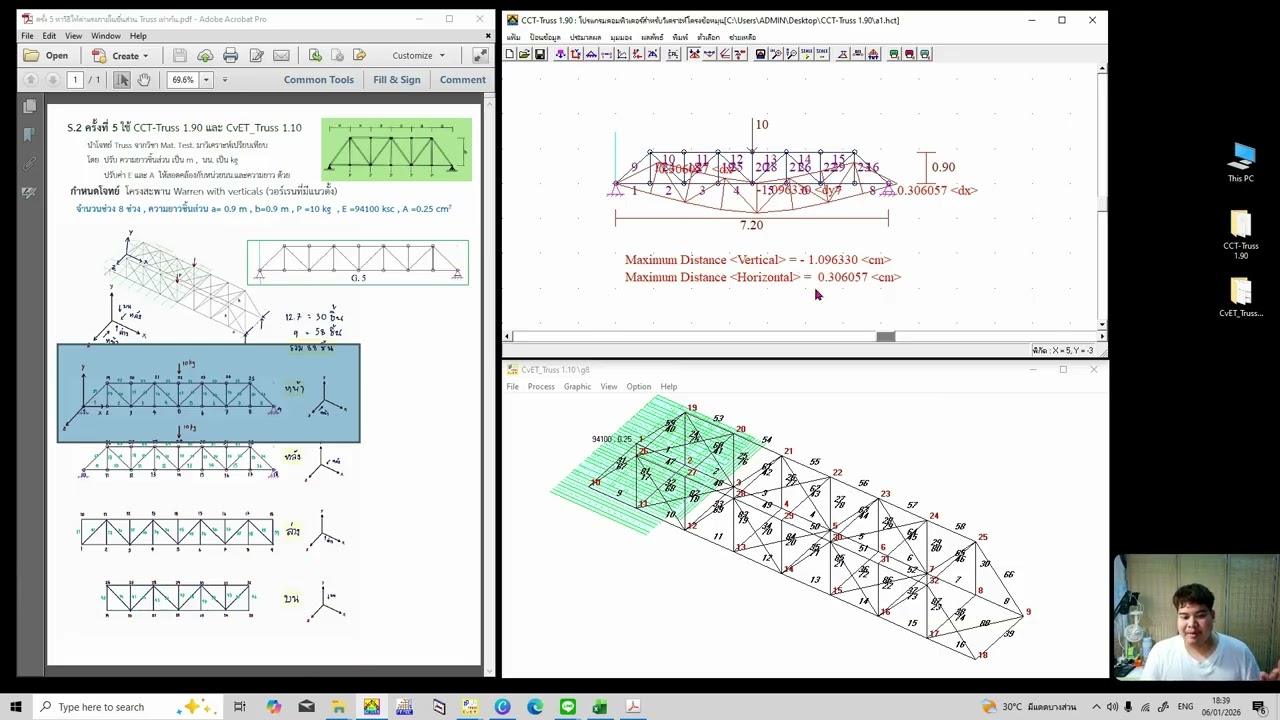Open the Create dropdown in Acrobat
Image resolution: width=1280 pixels, height=720 pixels.
(121, 55)
